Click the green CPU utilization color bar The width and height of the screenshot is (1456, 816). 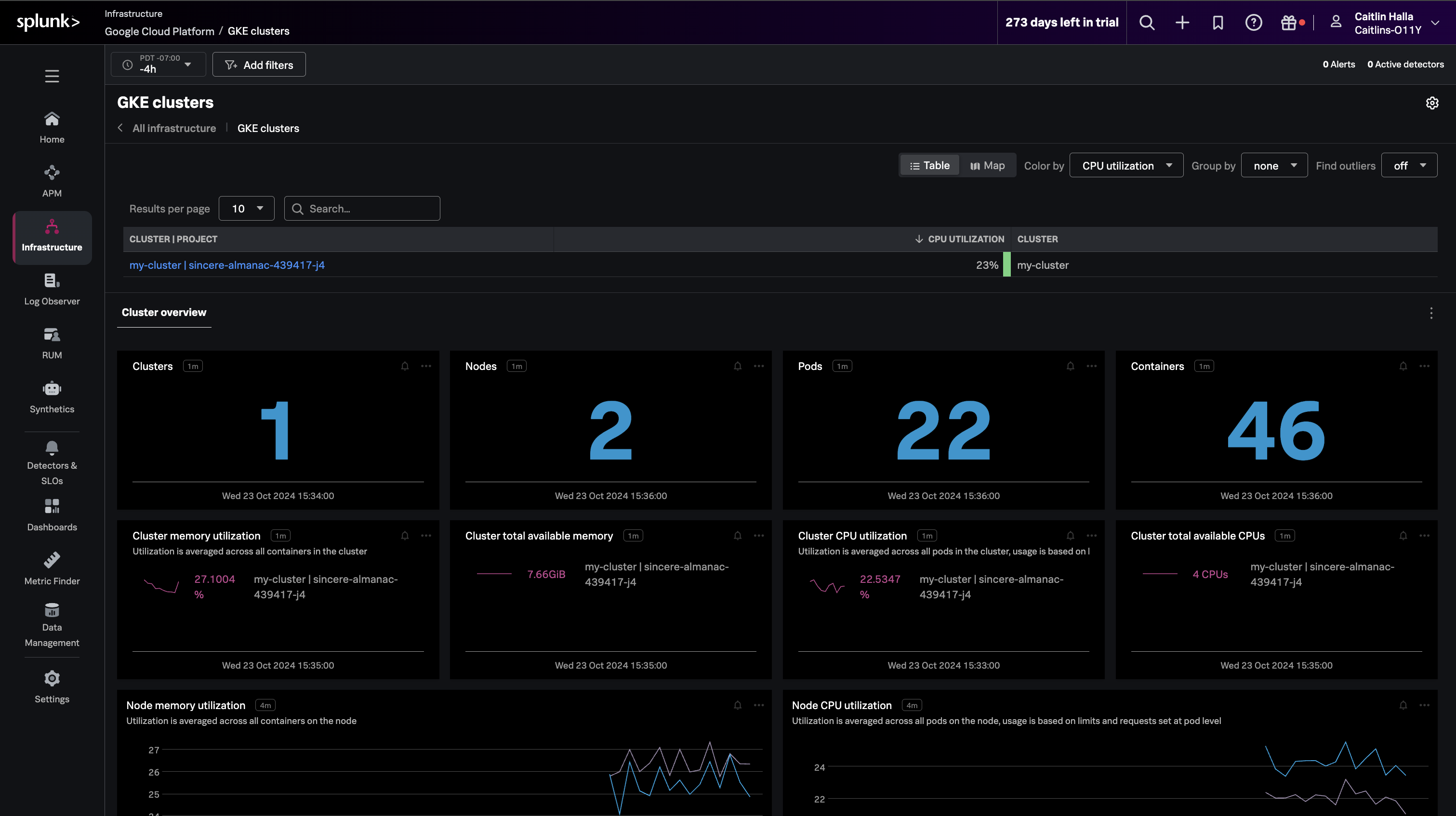(1006, 264)
